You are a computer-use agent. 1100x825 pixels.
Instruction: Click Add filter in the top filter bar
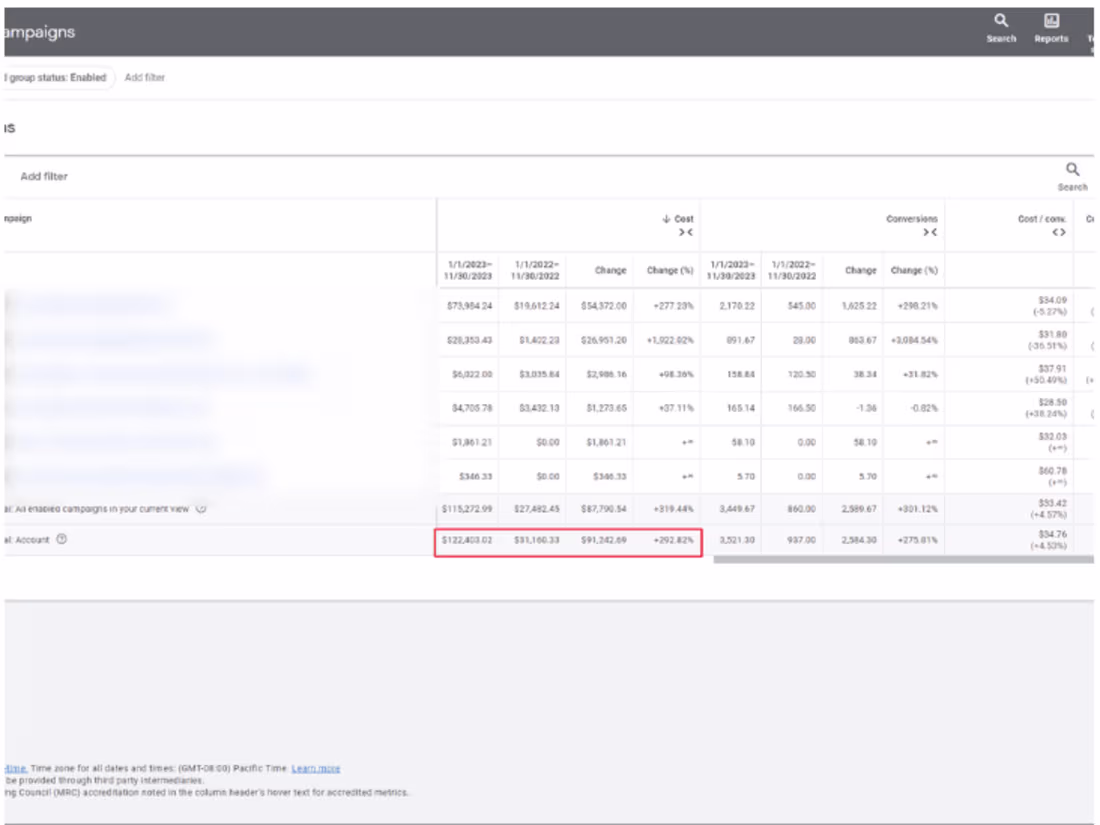[146, 77]
